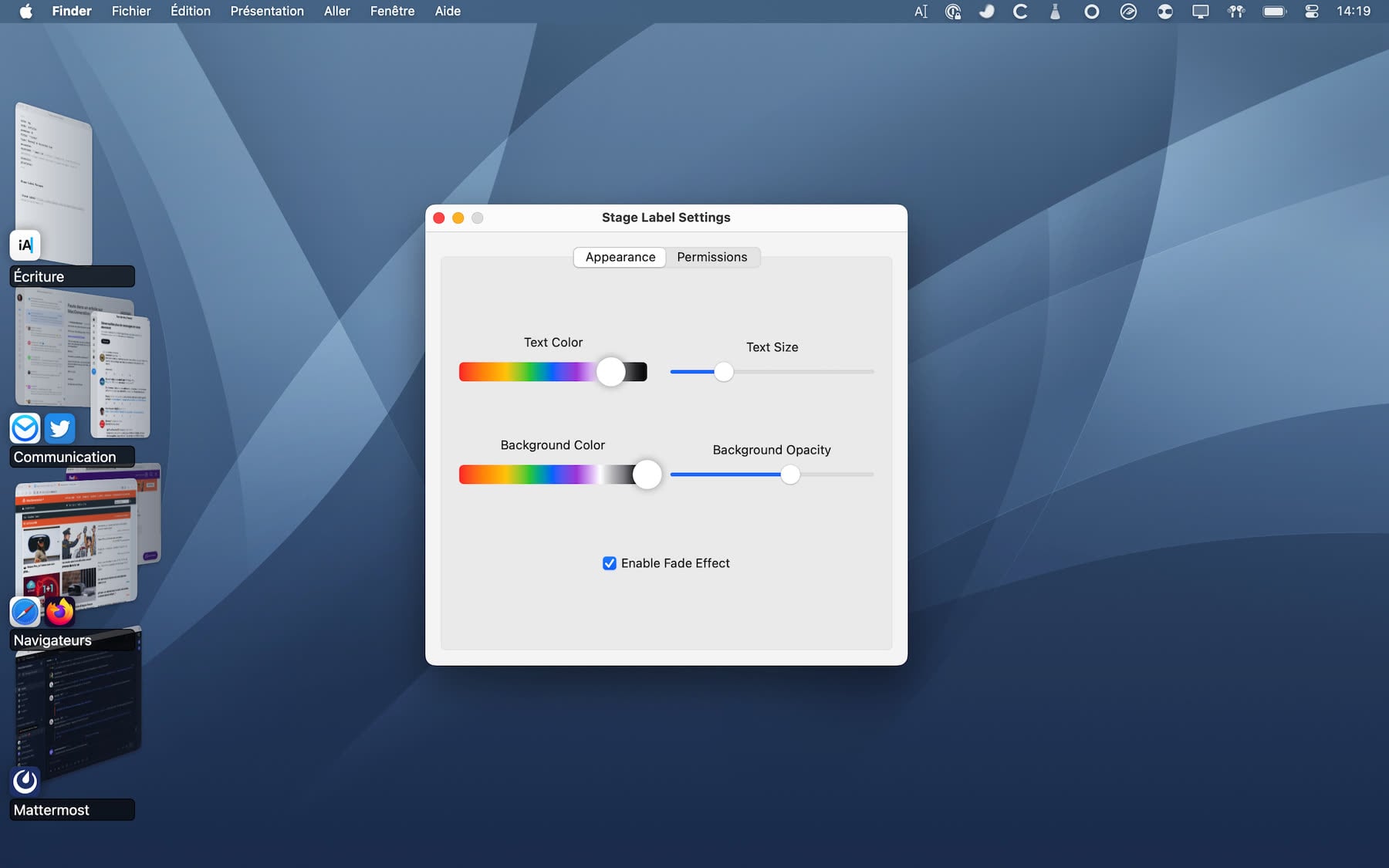This screenshot has height=868, width=1389.
Task: Click the display monitor menu bar icon
Action: click(1200, 12)
